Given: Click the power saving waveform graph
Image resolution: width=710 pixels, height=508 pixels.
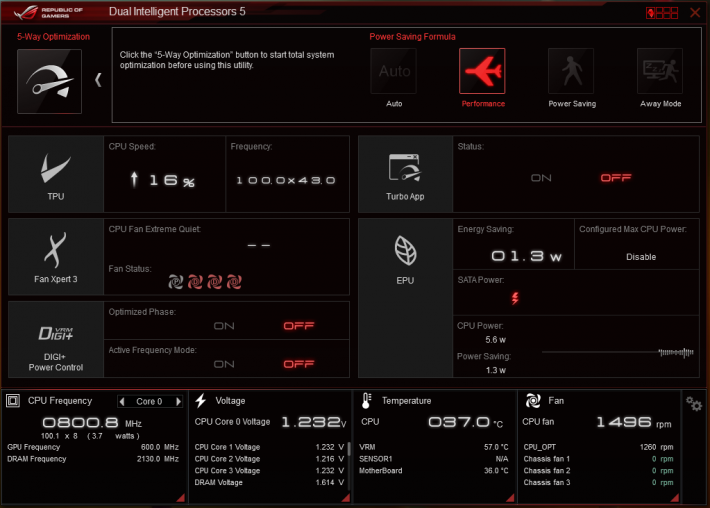Looking at the screenshot, I should (x=618, y=352).
